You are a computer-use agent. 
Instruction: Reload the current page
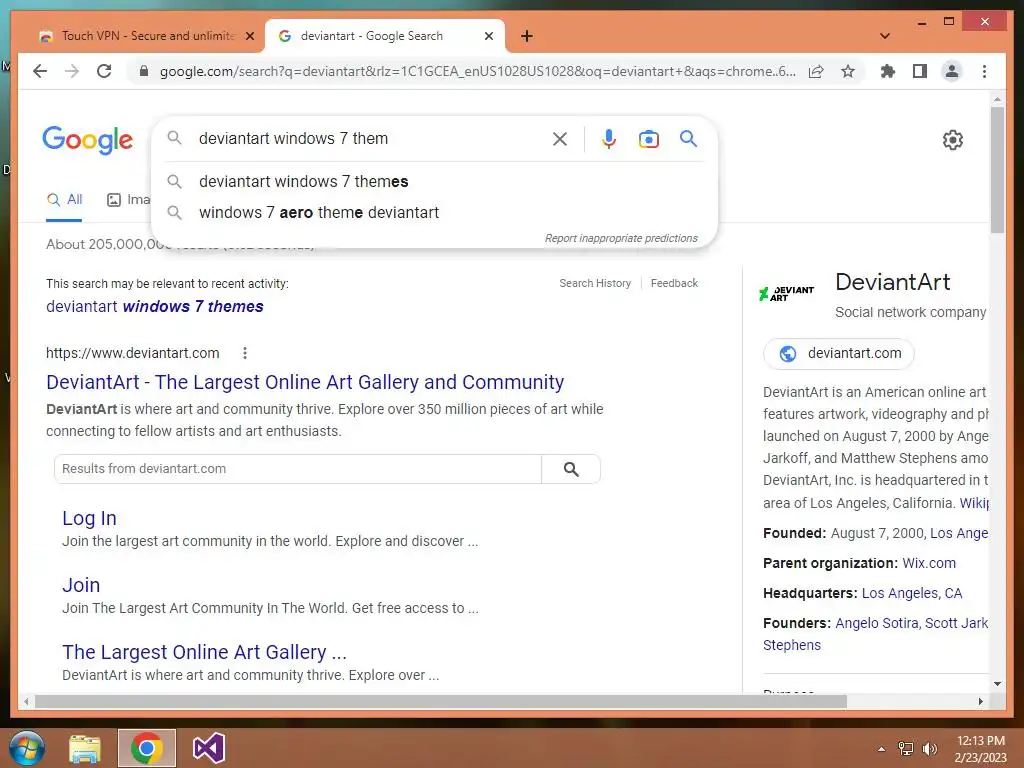(104, 71)
